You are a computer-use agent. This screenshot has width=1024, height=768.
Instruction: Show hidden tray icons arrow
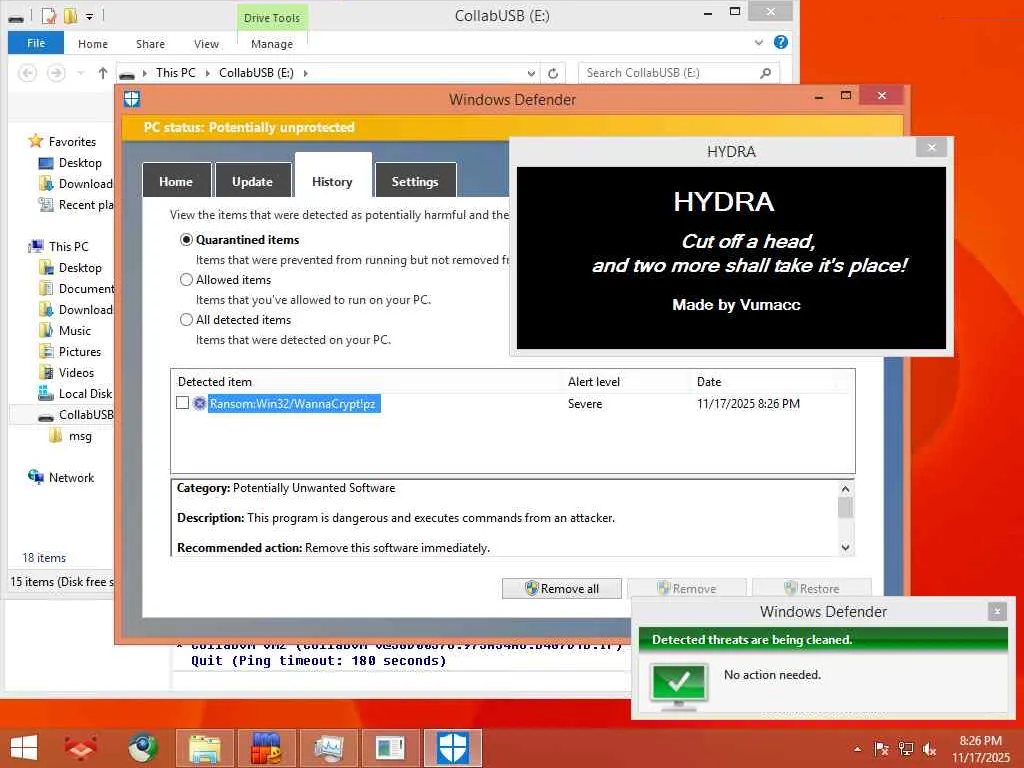tap(857, 749)
